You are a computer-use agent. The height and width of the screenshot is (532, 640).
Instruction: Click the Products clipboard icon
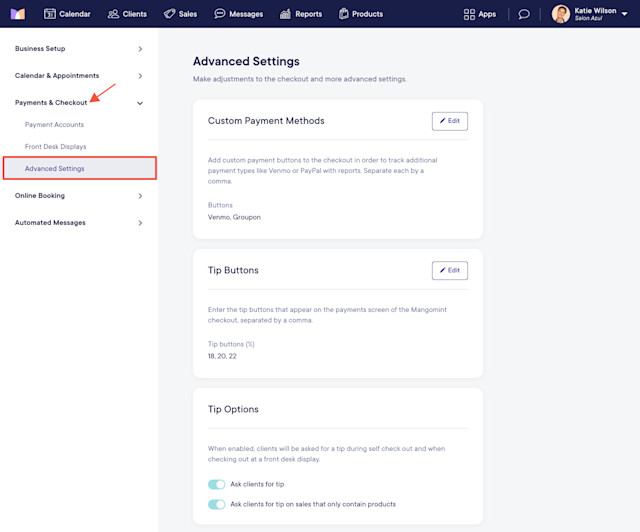(x=344, y=14)
